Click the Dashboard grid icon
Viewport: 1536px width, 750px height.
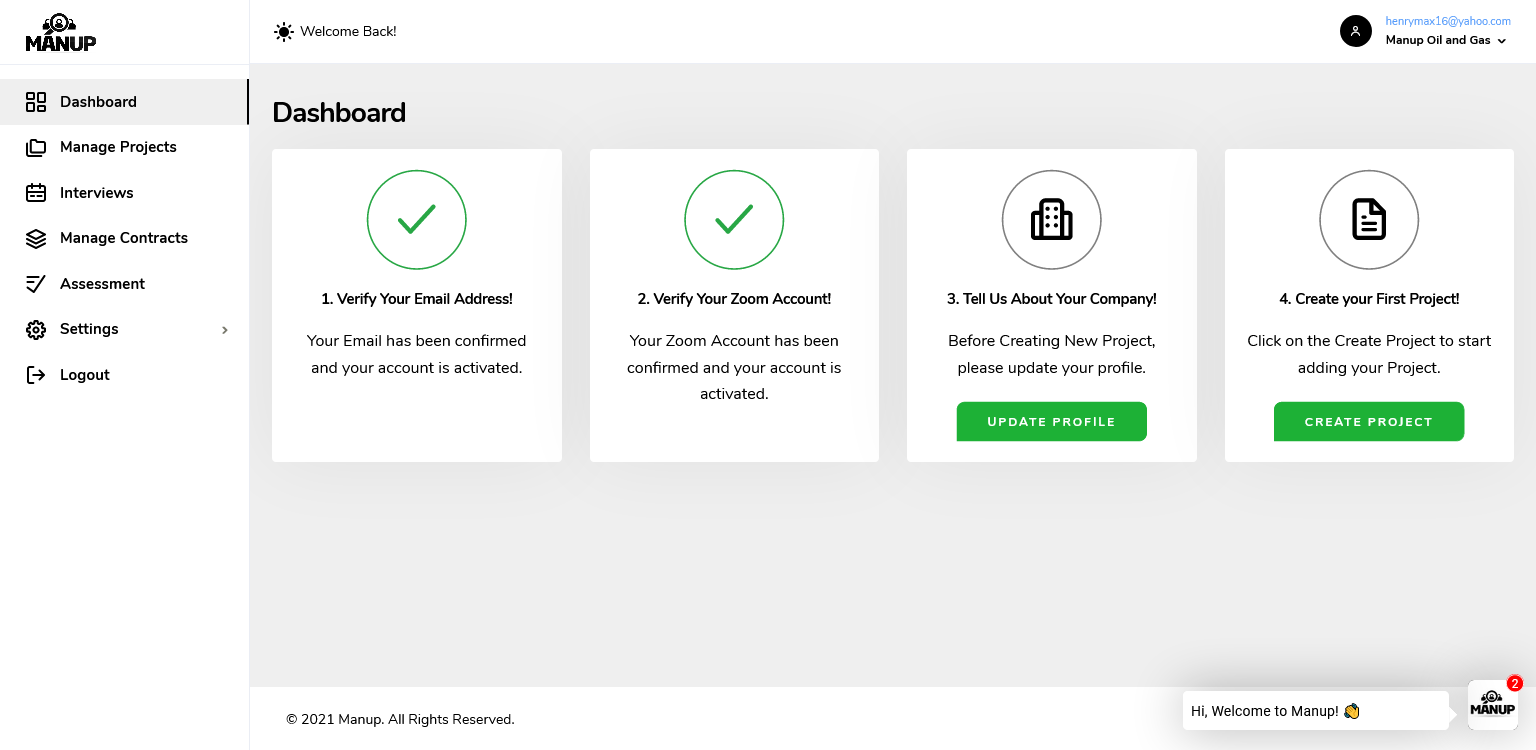(36, 102)
